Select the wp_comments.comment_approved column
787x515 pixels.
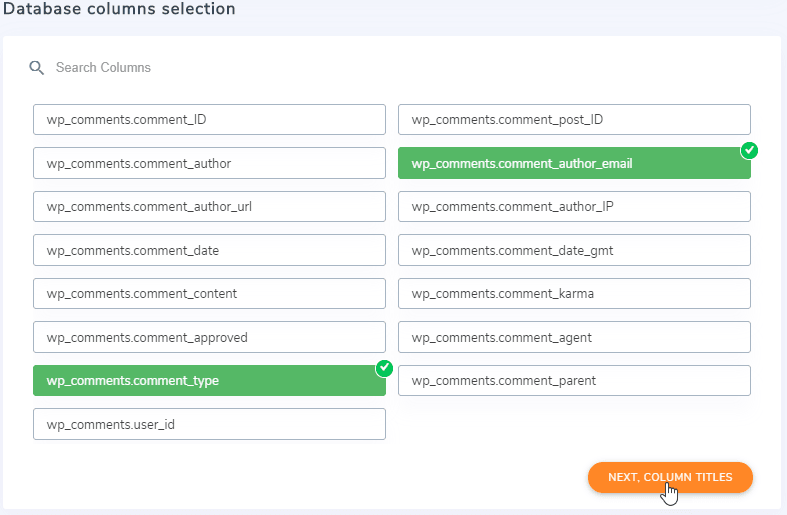209,337
